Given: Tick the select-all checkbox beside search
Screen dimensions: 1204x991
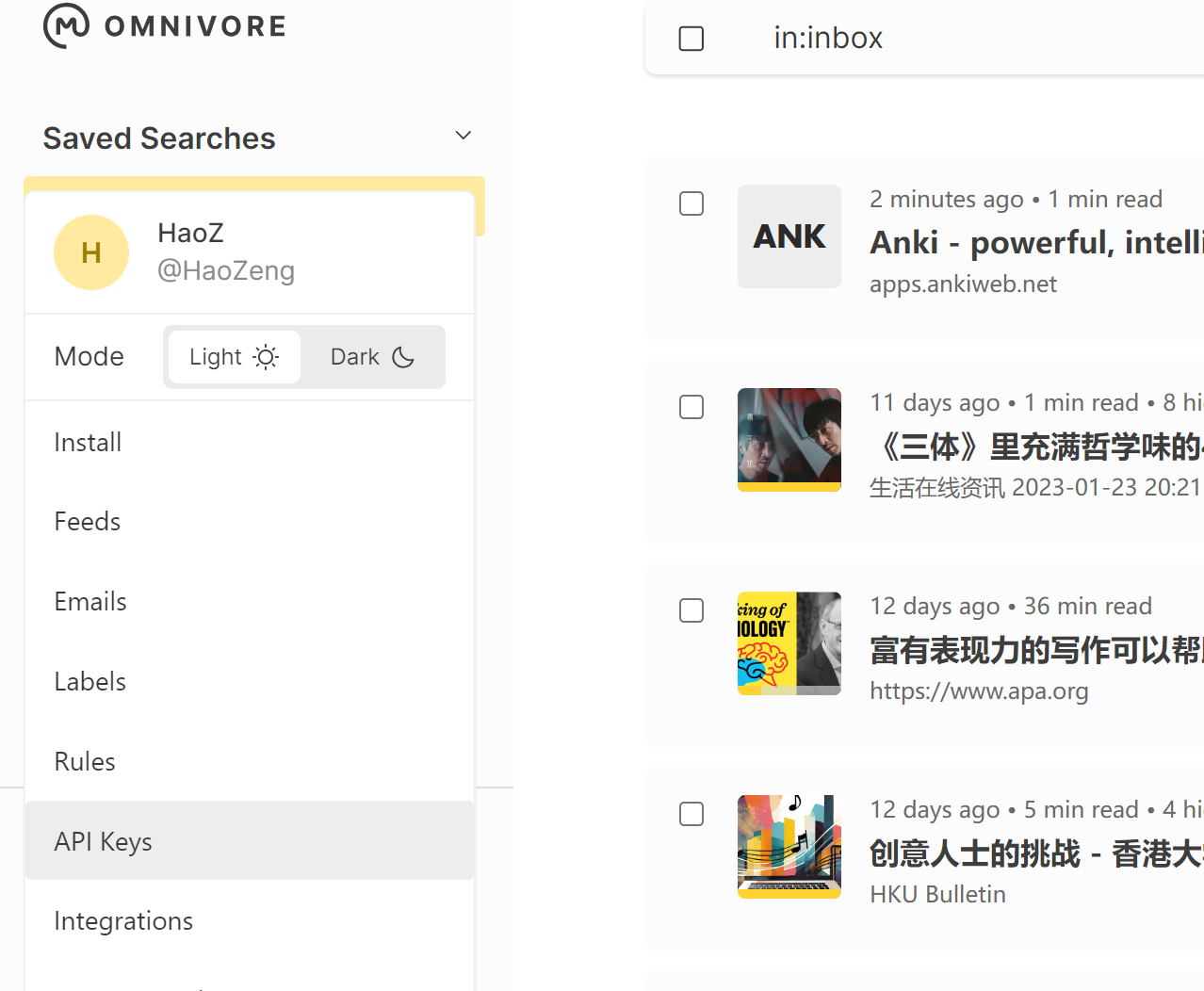Looking at the screenshot, I should pos(691,39).
